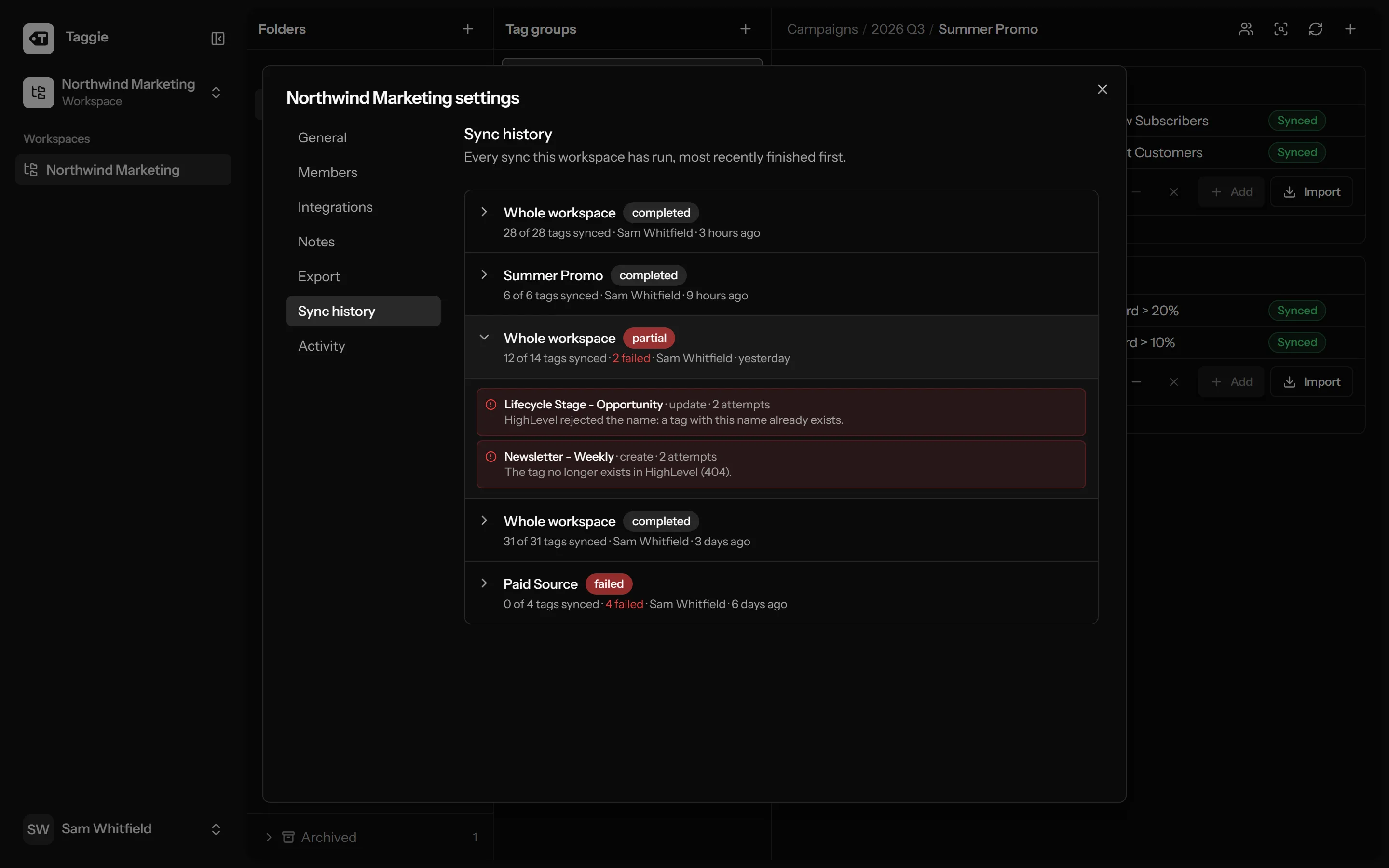The image size is (1389, 868).
Task: Open the Integrations settings tab
Action: tap(363, 207)
